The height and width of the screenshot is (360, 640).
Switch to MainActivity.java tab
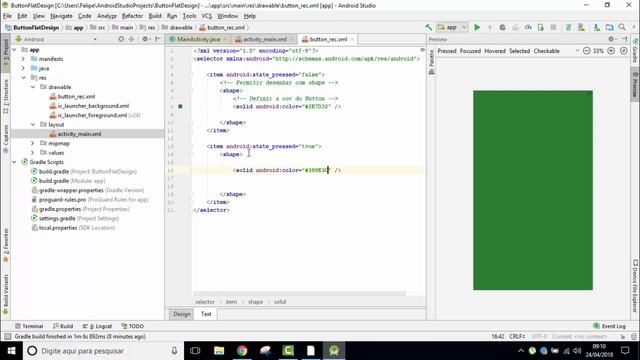click(x=198, y=39)
